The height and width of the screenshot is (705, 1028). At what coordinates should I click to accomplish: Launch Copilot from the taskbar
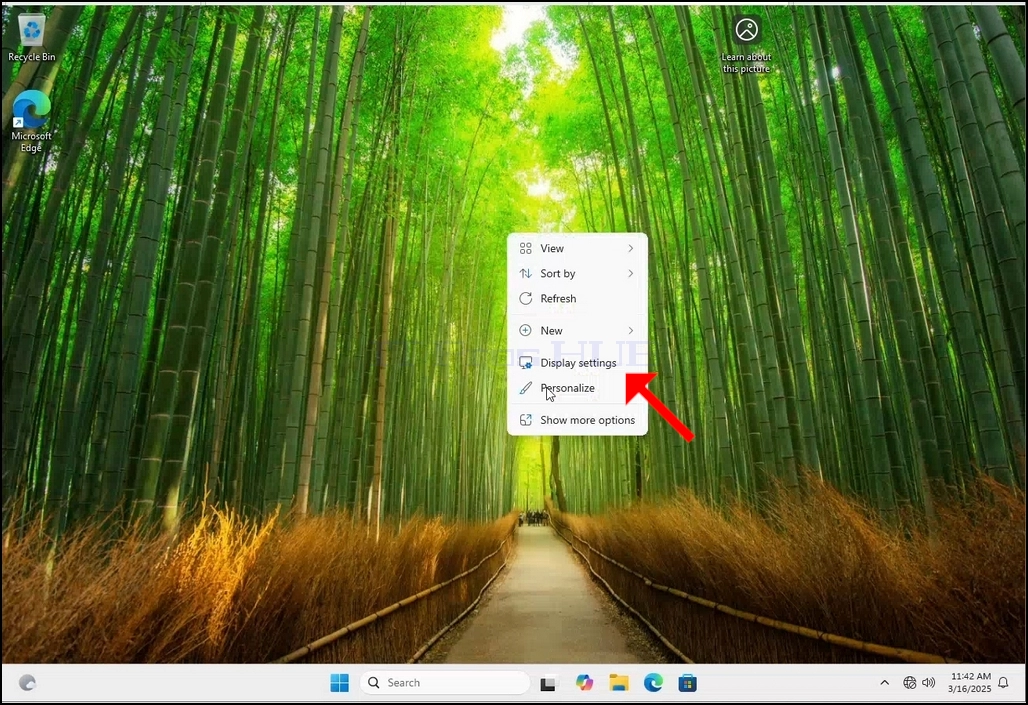(x=583, y=683)
